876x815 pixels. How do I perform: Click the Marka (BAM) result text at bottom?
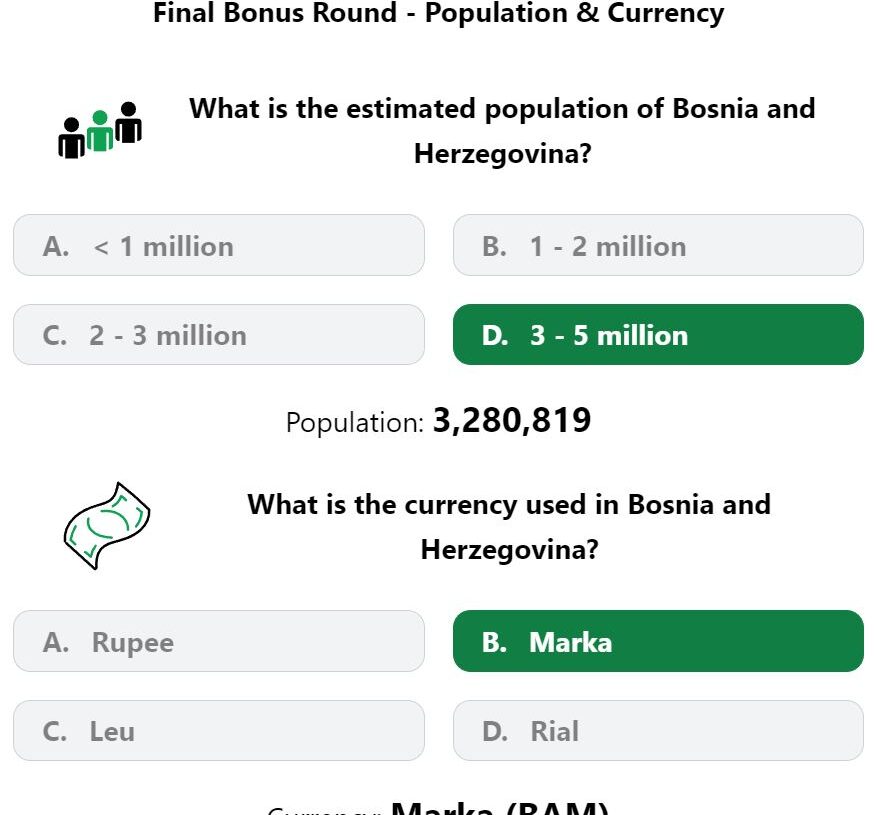click(499, 808)
